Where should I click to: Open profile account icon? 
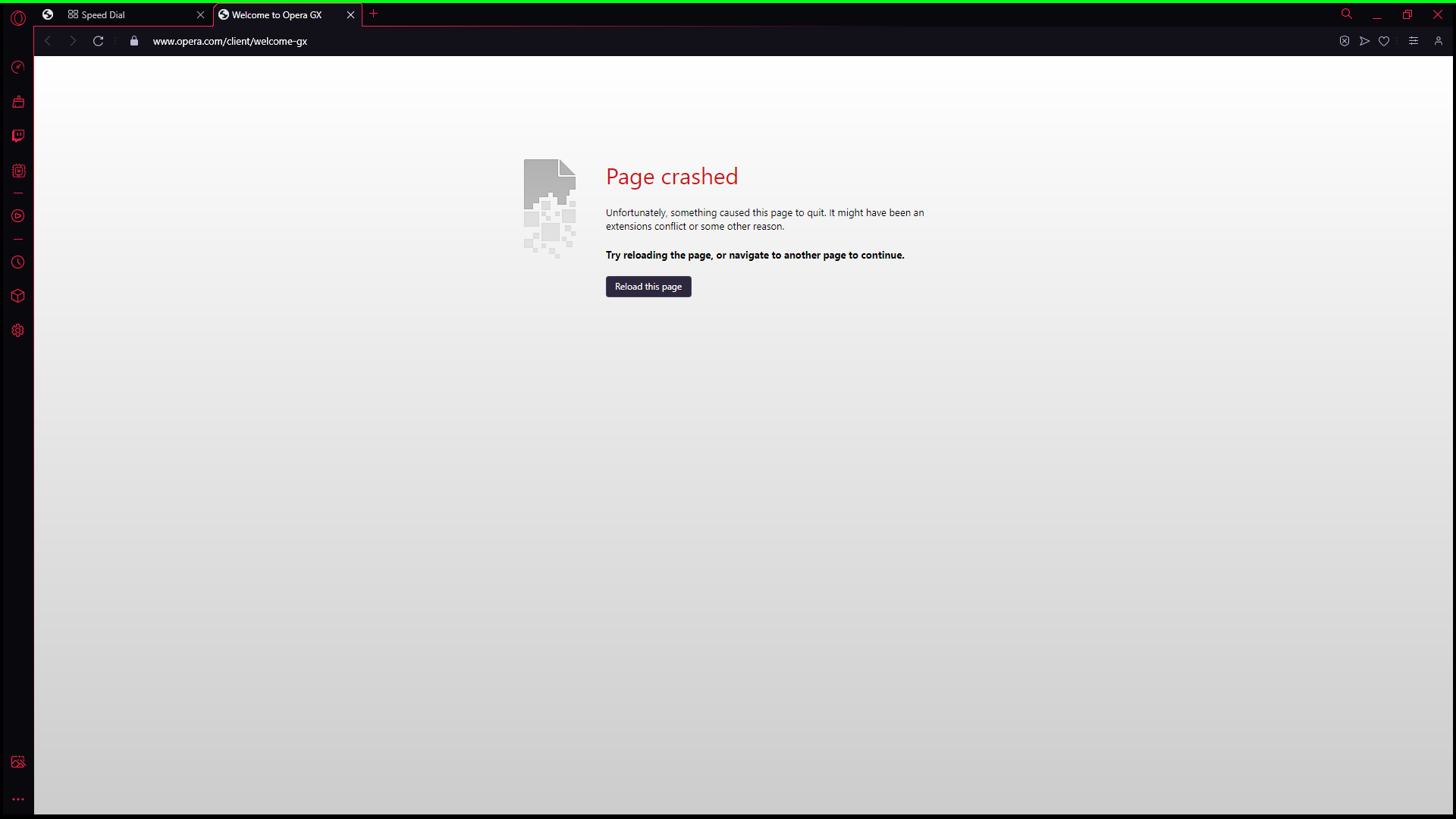(x=1439, y=41)
